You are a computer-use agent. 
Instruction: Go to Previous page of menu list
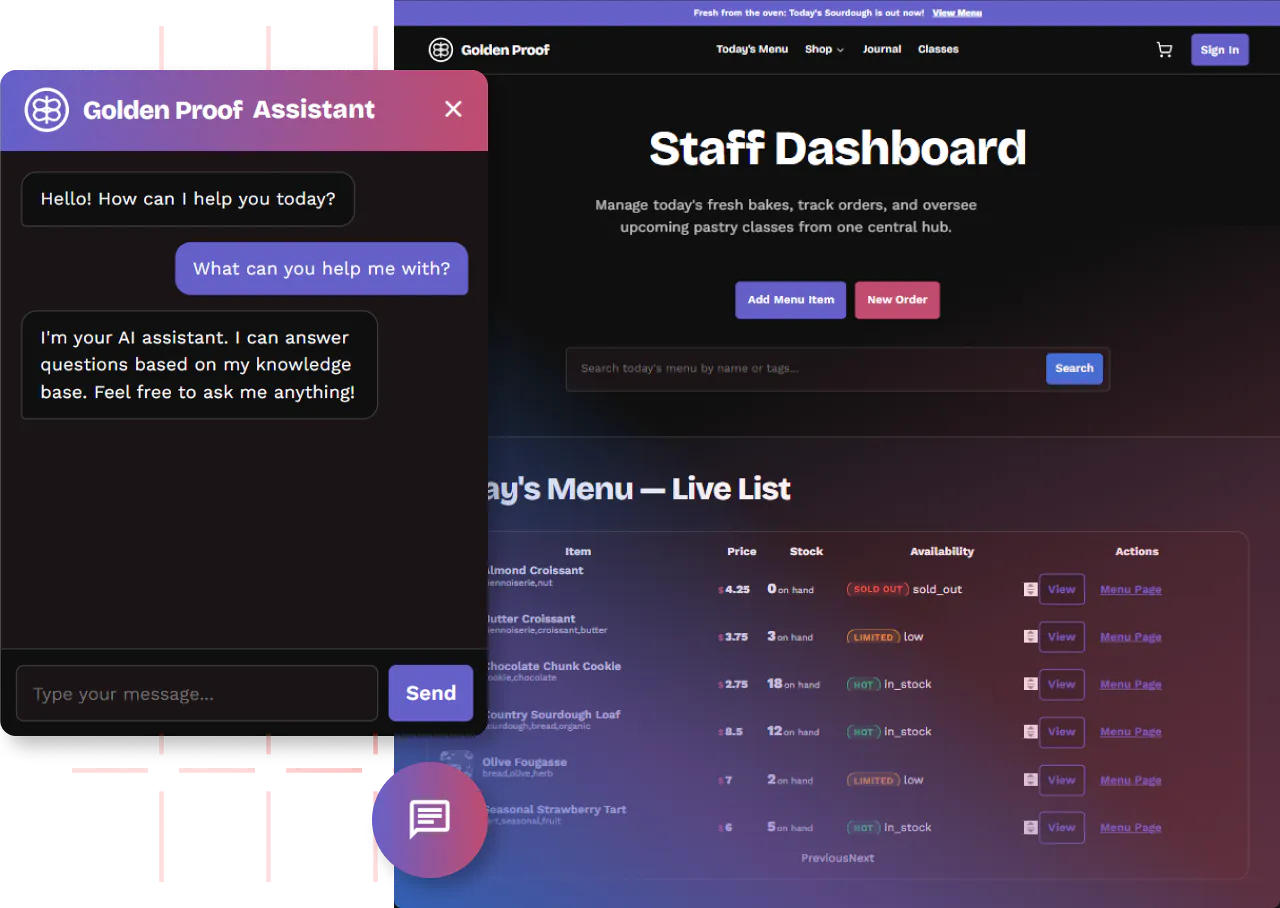tap(825, 858)
